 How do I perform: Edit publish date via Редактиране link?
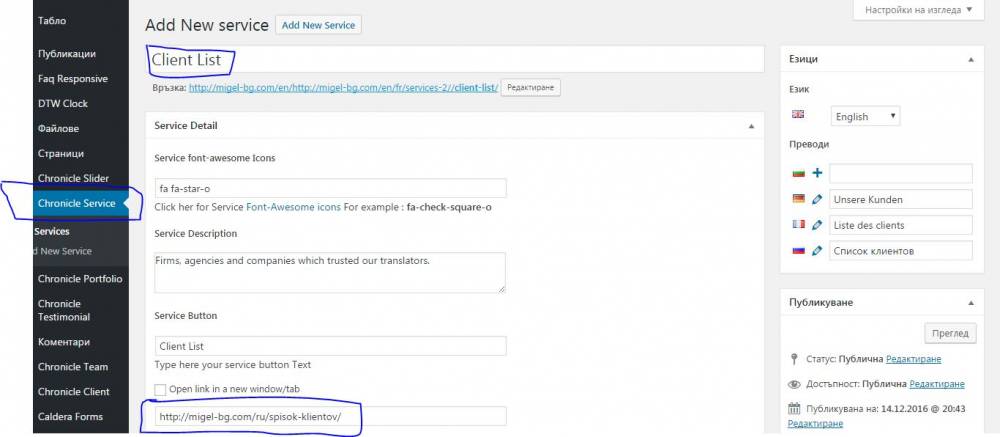coord(815,424)
